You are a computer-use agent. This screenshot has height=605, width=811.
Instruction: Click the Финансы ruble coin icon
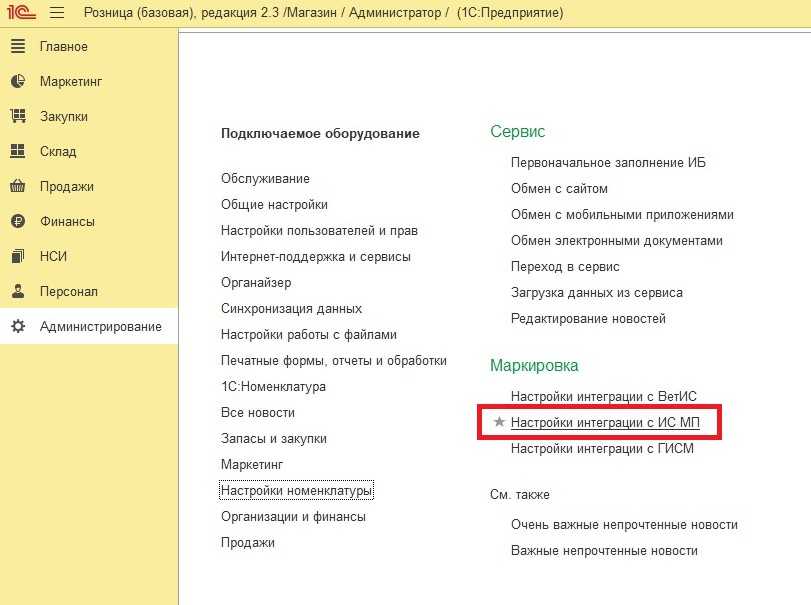(18, 222)
